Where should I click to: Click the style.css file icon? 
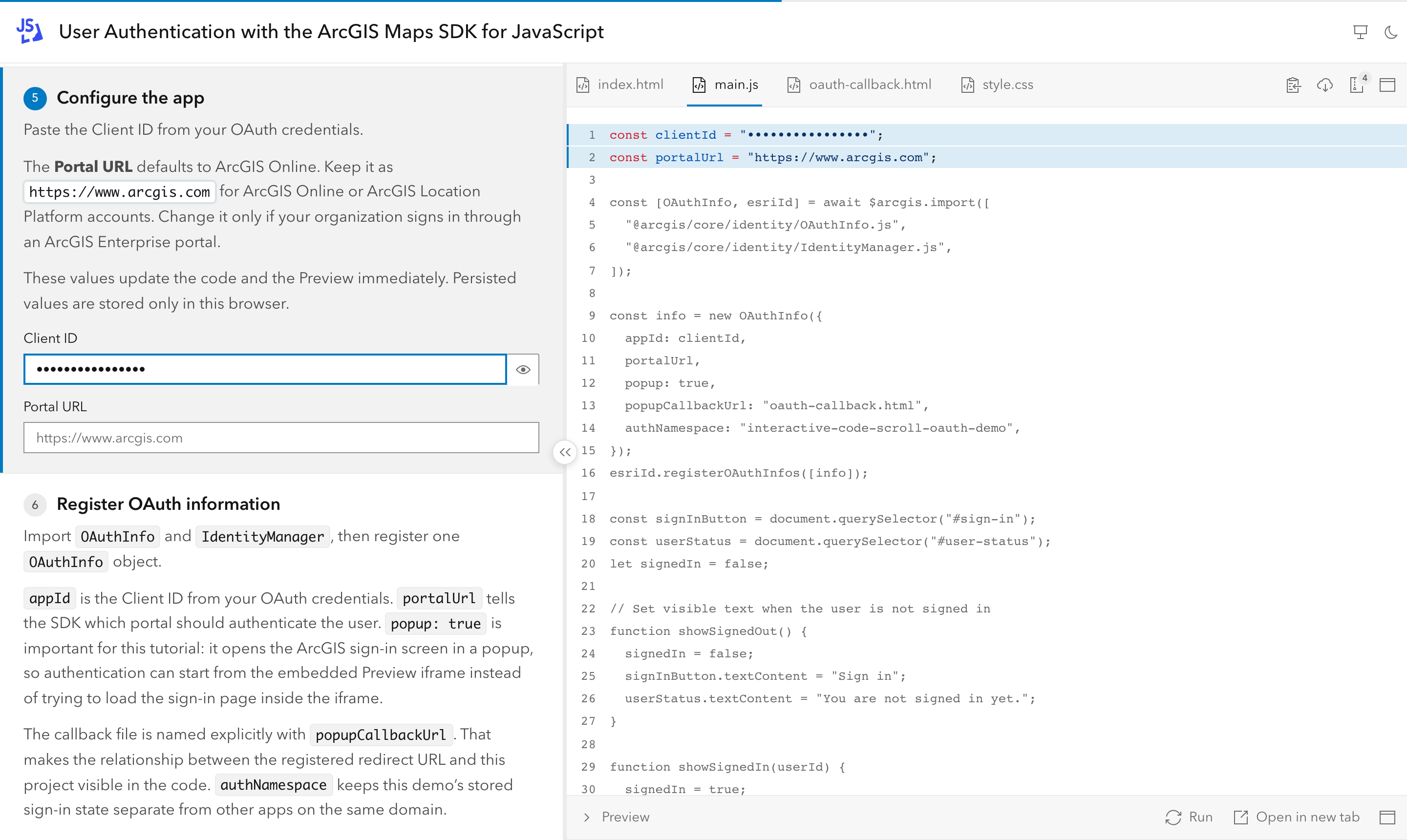(x=968, y=85)
